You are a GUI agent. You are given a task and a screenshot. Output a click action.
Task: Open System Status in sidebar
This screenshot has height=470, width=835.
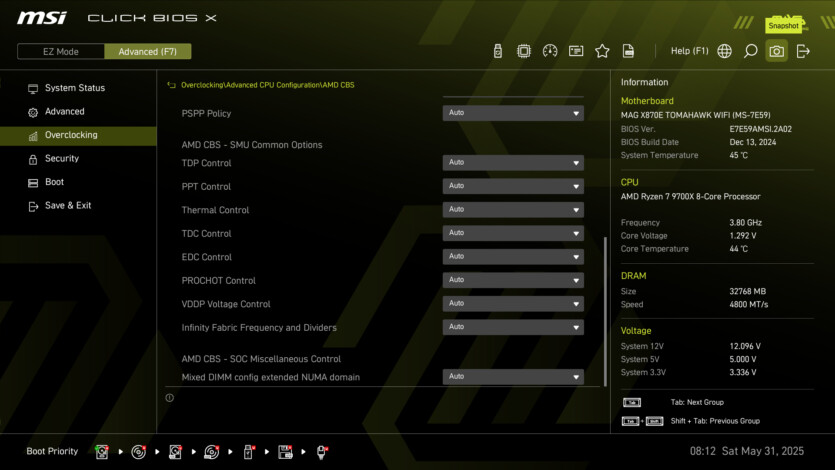click(78, 88)
